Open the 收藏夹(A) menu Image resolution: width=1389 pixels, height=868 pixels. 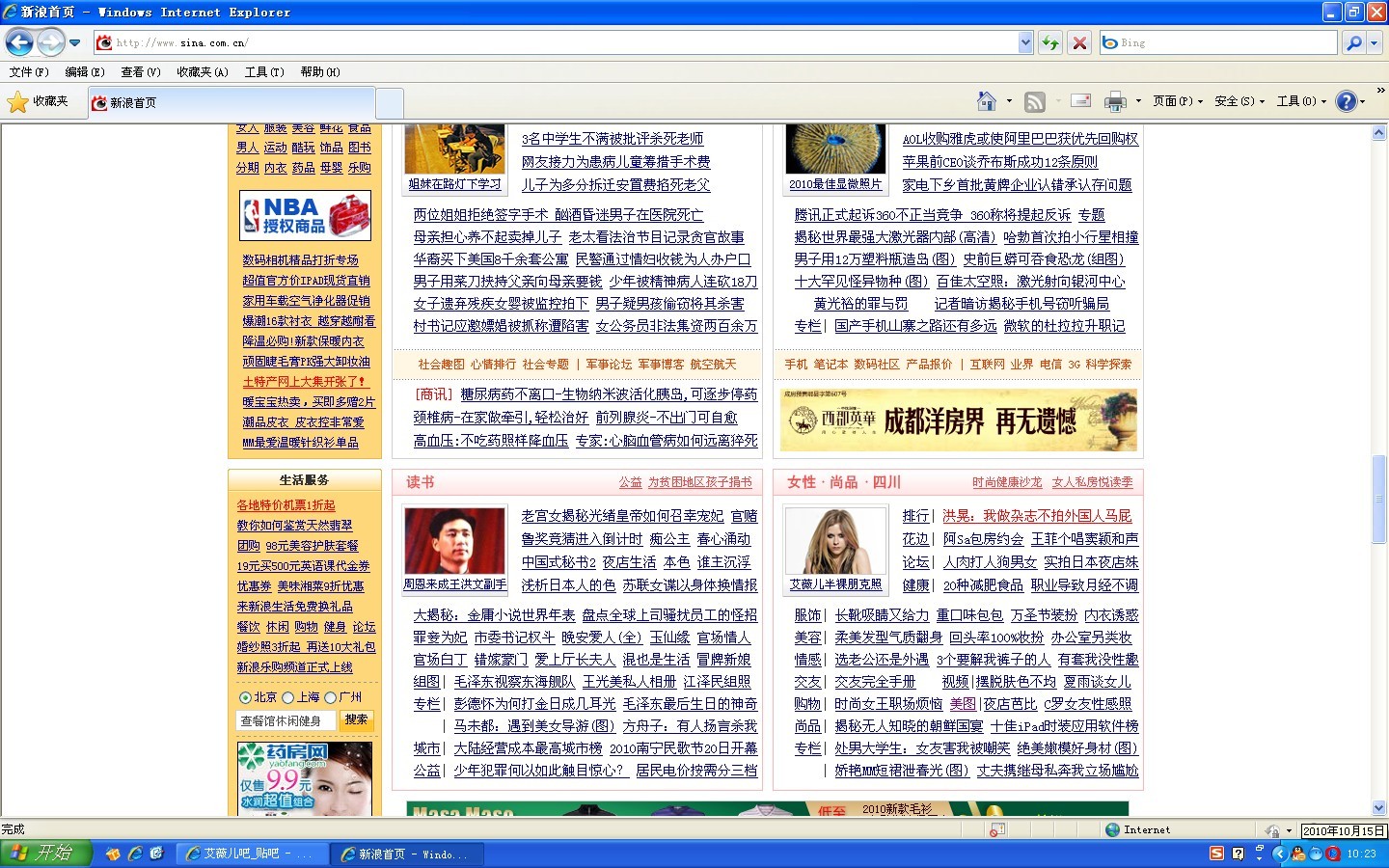click(x=203, y=71)
